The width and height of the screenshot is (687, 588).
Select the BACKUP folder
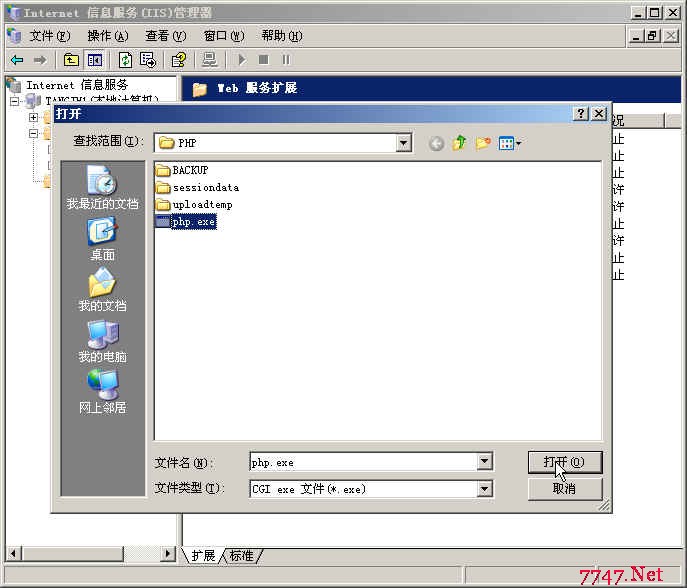[182, 170]
